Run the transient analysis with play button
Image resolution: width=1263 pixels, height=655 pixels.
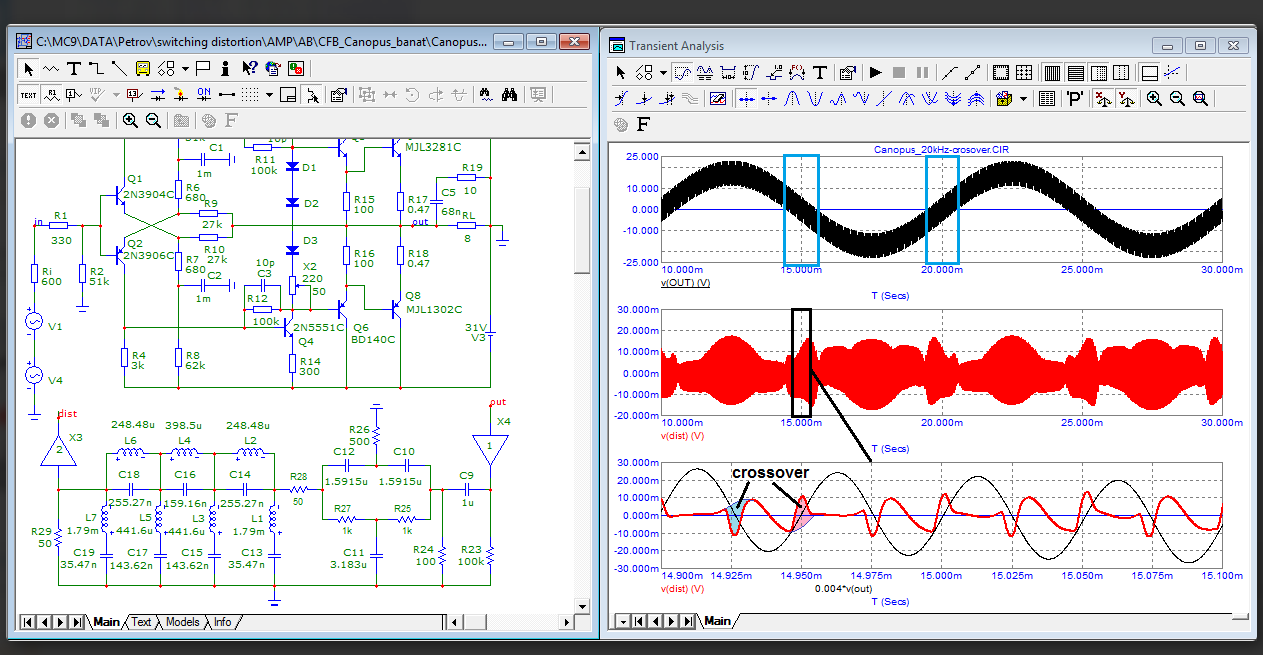pos(875,73)
